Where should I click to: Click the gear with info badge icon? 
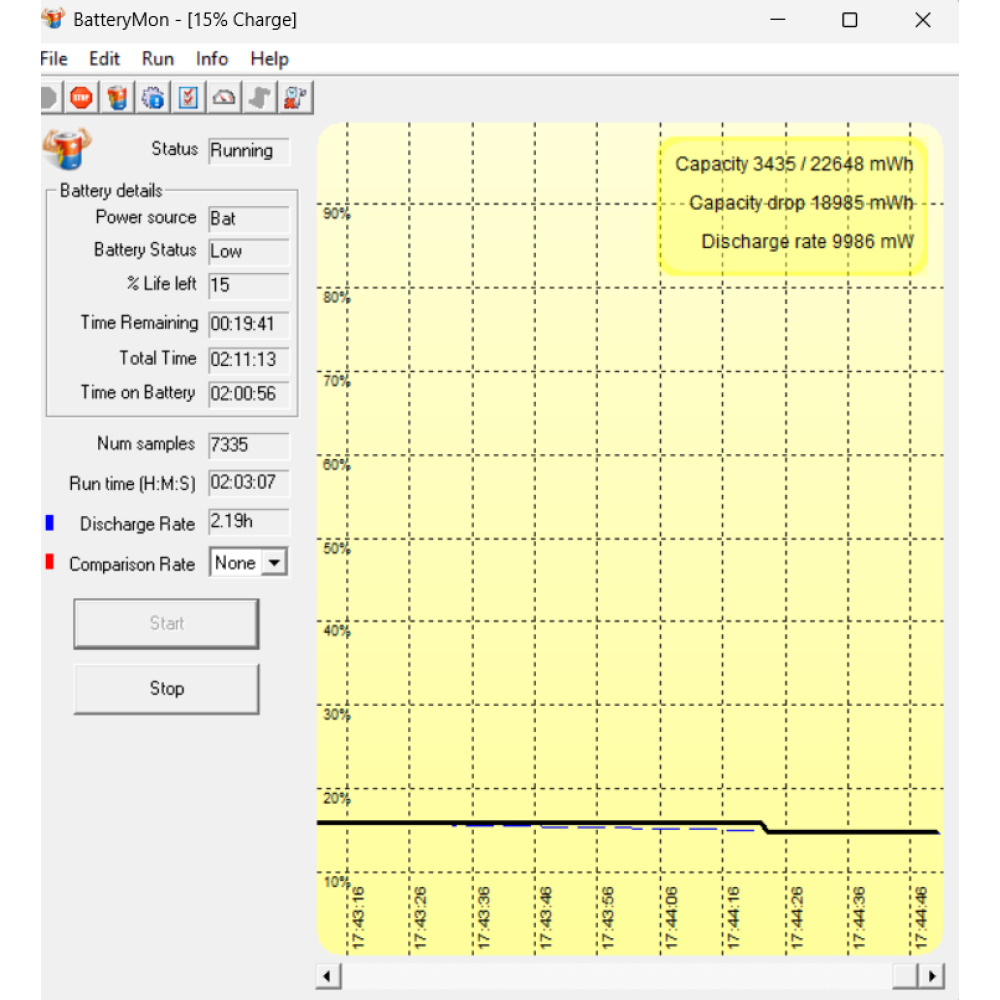(x=153, y=97)
